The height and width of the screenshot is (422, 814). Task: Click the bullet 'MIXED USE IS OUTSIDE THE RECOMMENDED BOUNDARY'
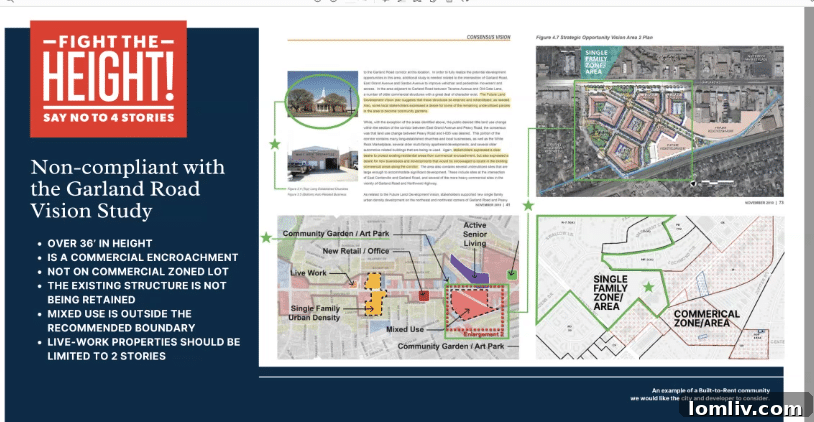[x=121, y=321]
